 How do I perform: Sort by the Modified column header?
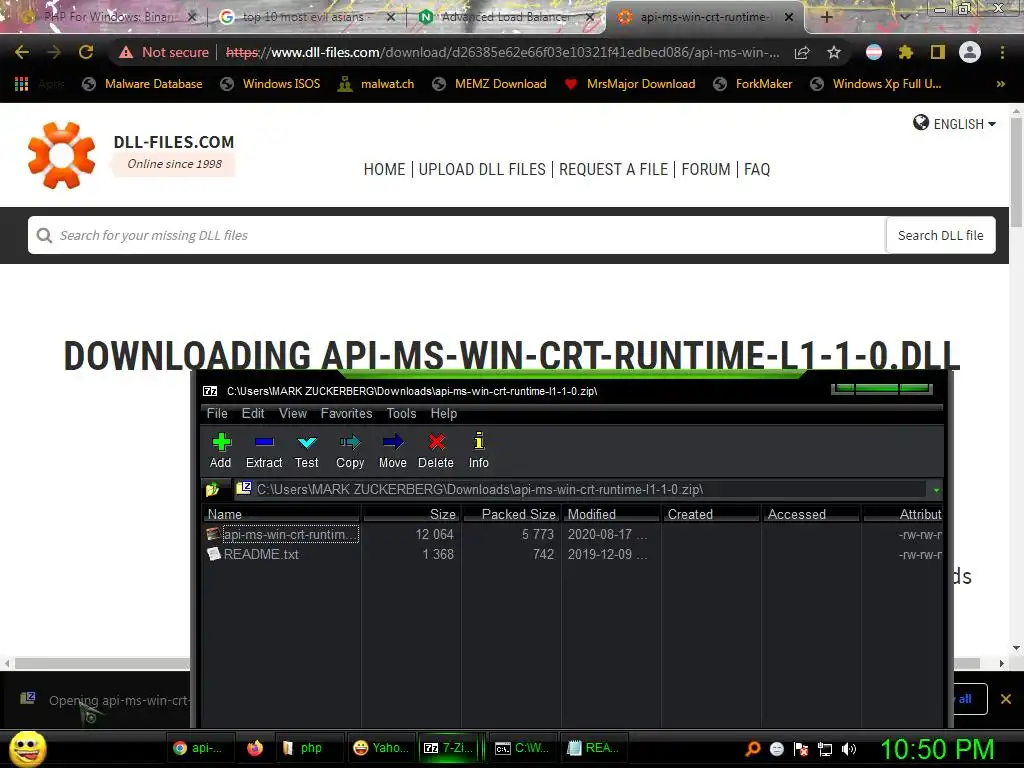(x=611, y=515)
